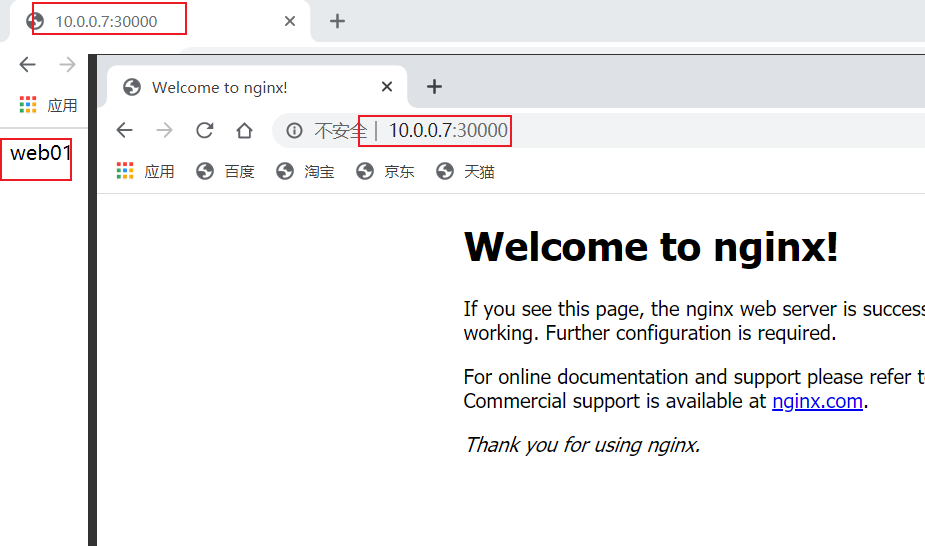Image resolution: width=925 pixels, height=546 pixels.
Task: Open 应用 apps shortcut in nginx window
Action: [x=146, y=171]
